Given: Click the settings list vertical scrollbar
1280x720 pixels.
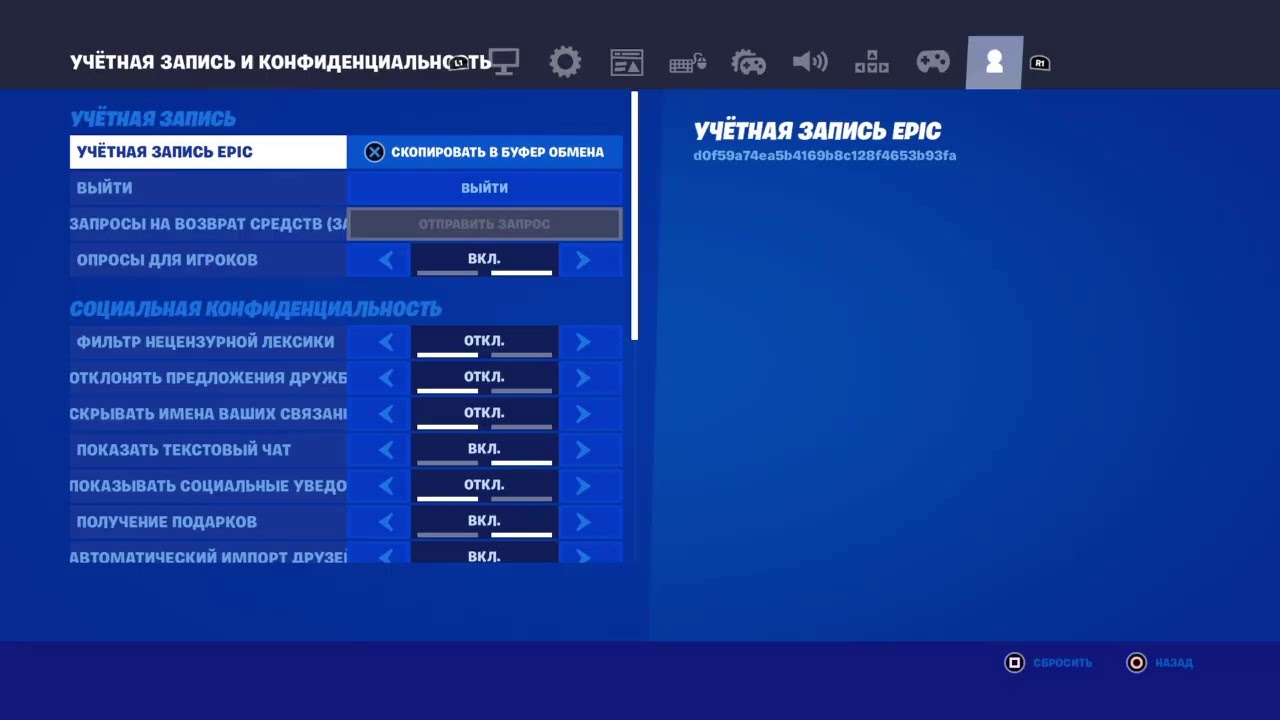Looking at the screenshot, I should 634,216.
